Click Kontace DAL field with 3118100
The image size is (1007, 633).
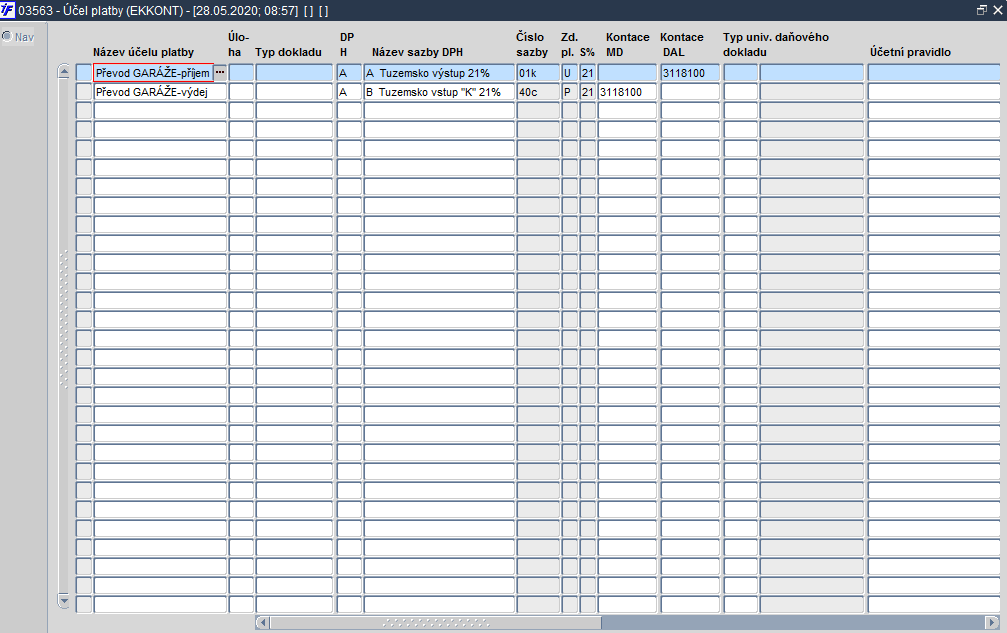point(690,73)
